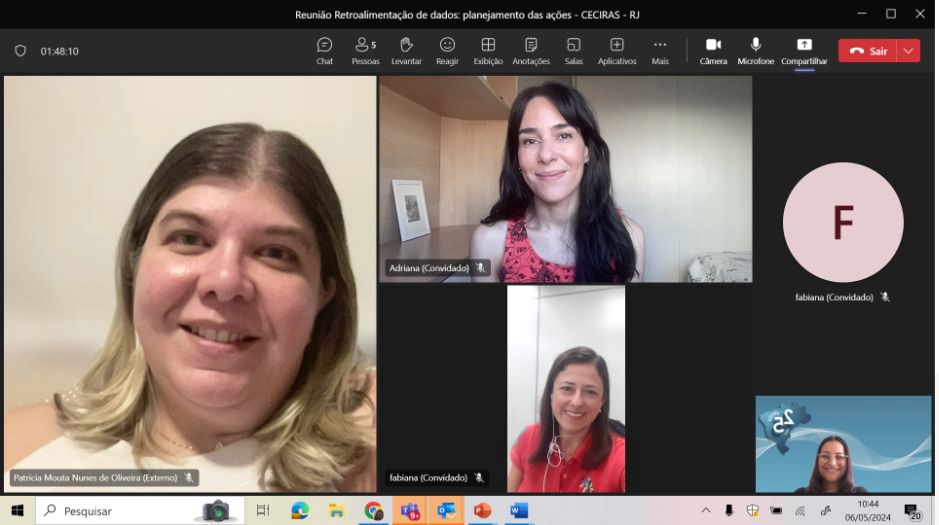Open the Salas breakout rooms
The image size is (939, 525).
pyautogui.click(x=573, y=50)
